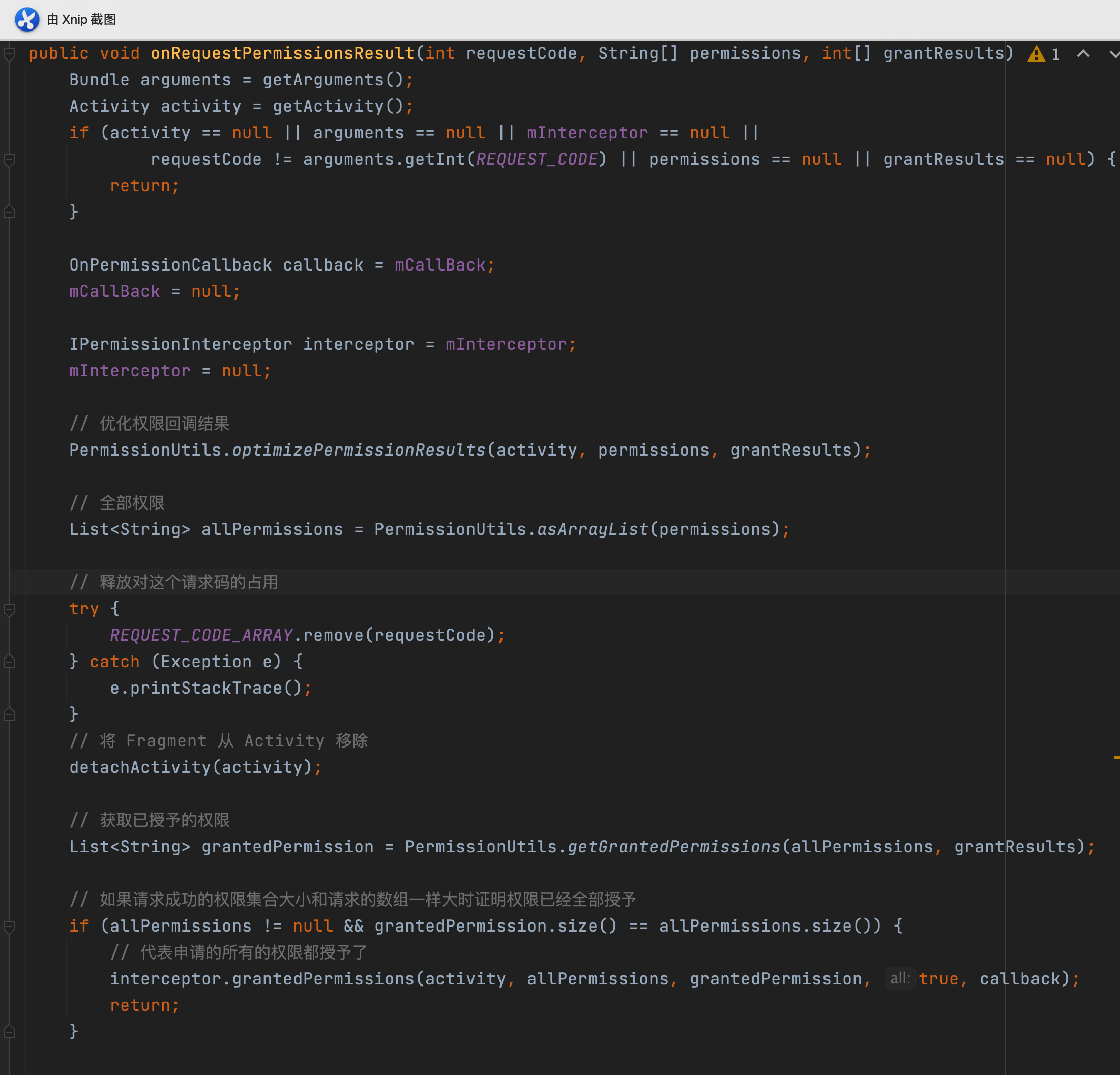The width and height of the screenshot is (1120, 1075).
Task: Click the '由 Xnip 截图' title bar text
Action: tap(81, 19)
